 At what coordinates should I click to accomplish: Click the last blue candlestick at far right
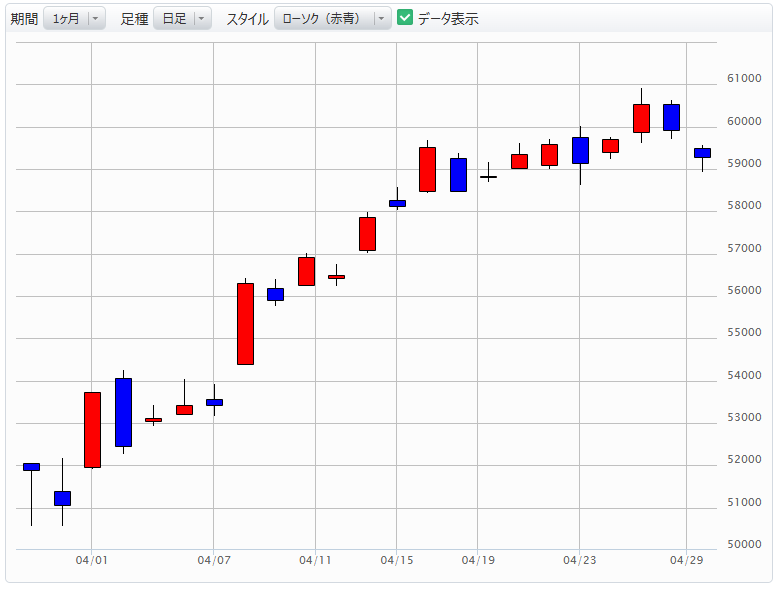(702, 153)
